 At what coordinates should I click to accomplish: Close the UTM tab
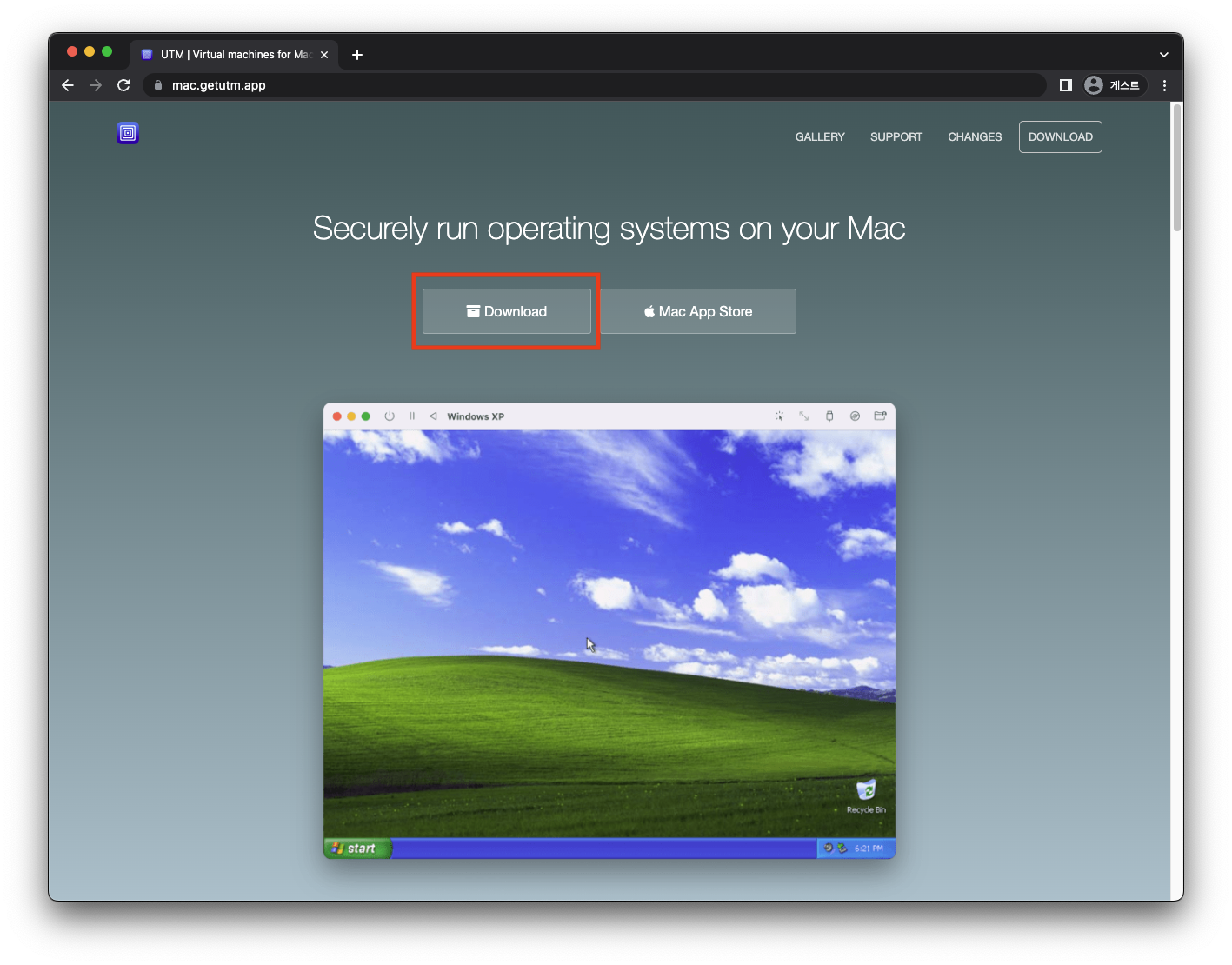(x=324, y=55)
